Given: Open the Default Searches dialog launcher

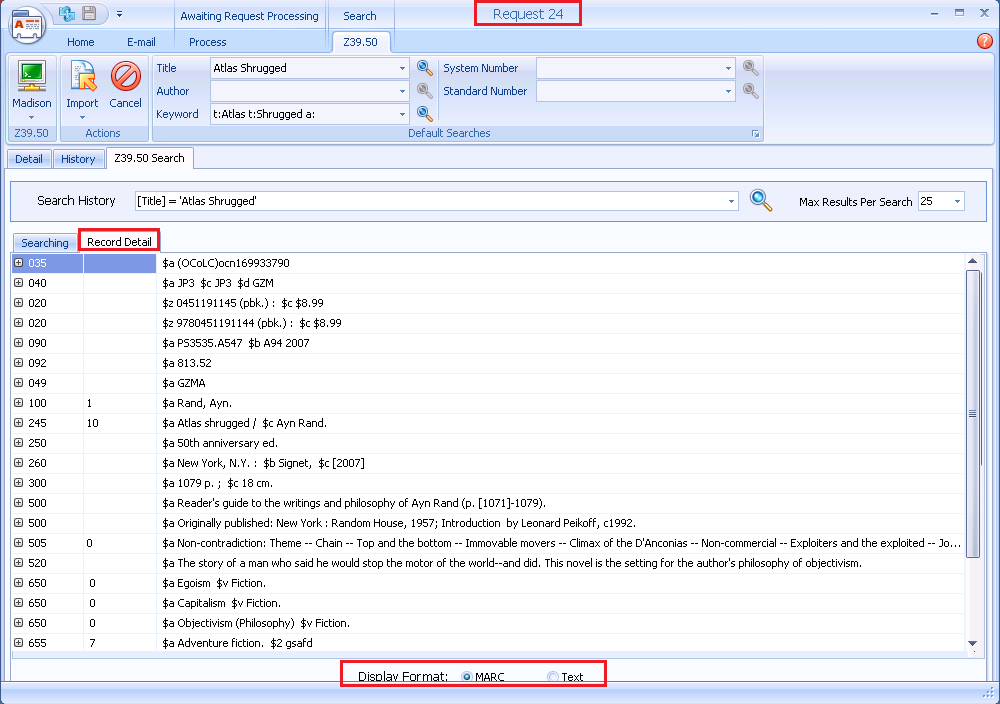Looking at the screenshot, I should pos(756,133).
